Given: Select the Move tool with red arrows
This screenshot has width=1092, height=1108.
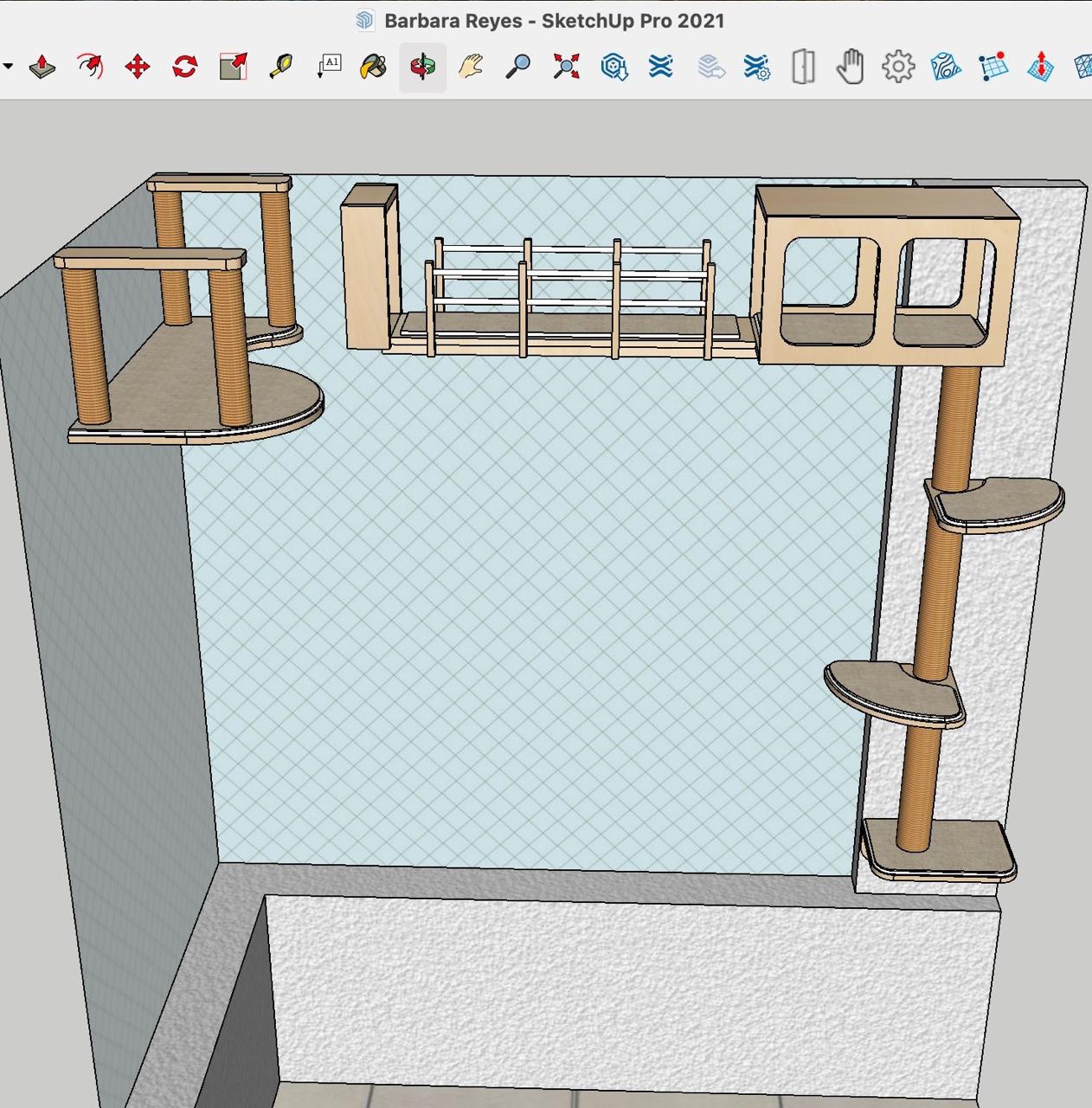Looking at the screenshot, I should 138,67.
